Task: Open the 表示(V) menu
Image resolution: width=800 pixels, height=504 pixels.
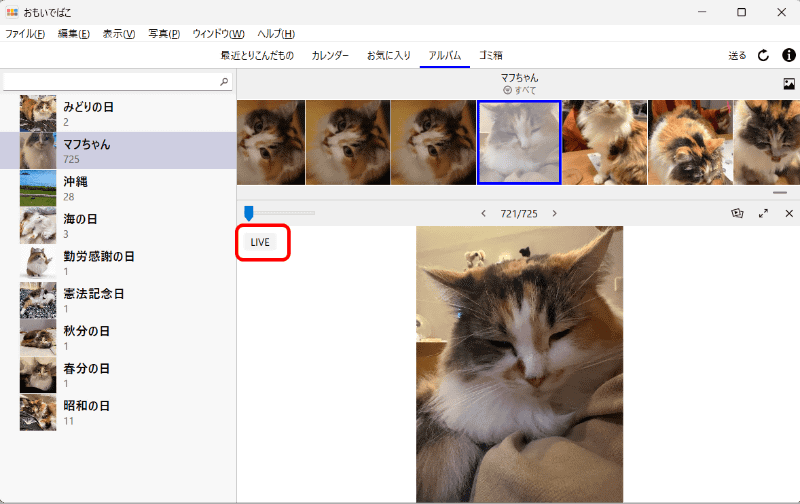Action: [x=119, y=34]
